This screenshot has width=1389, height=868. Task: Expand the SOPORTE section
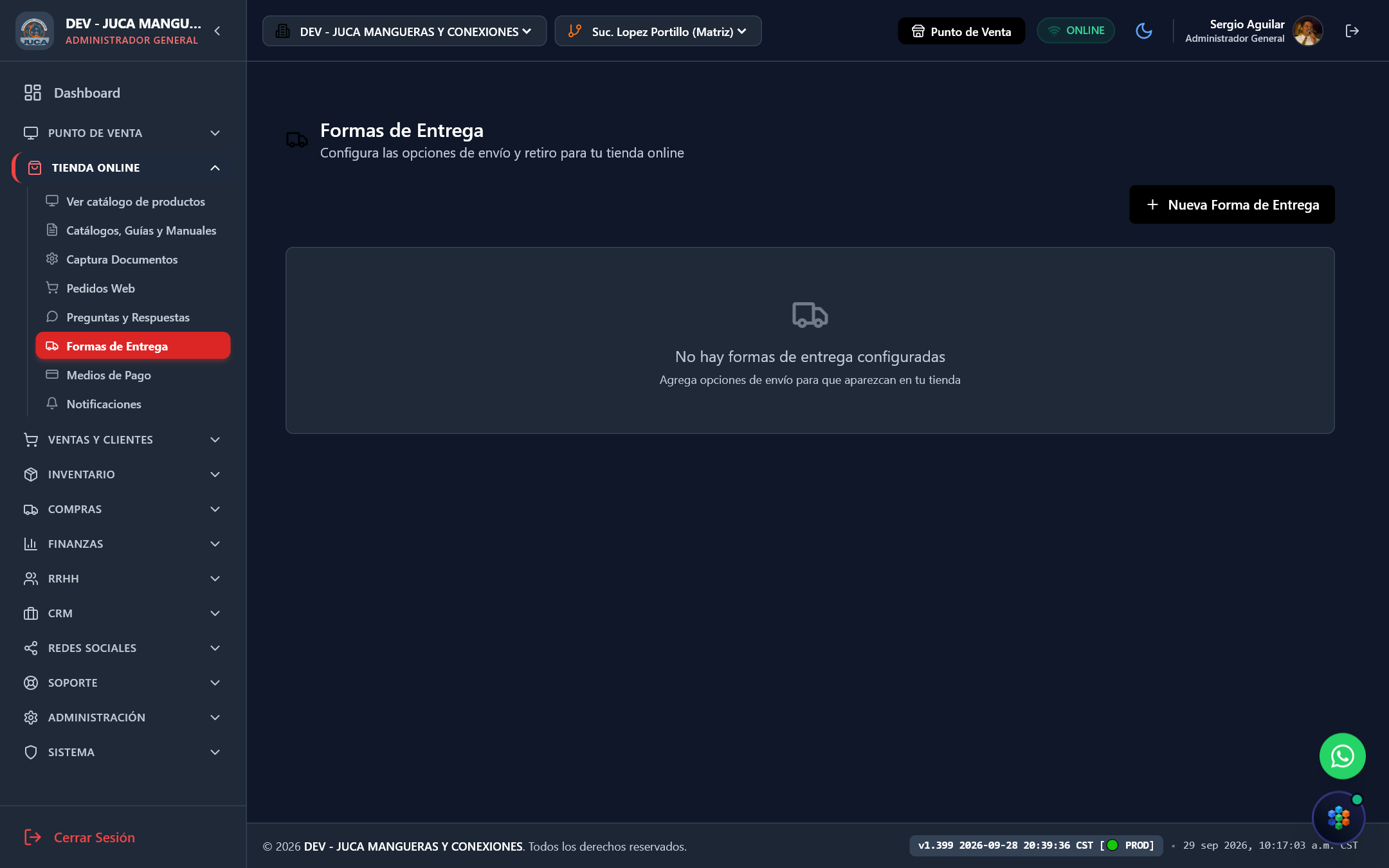[x=122, y=683]
